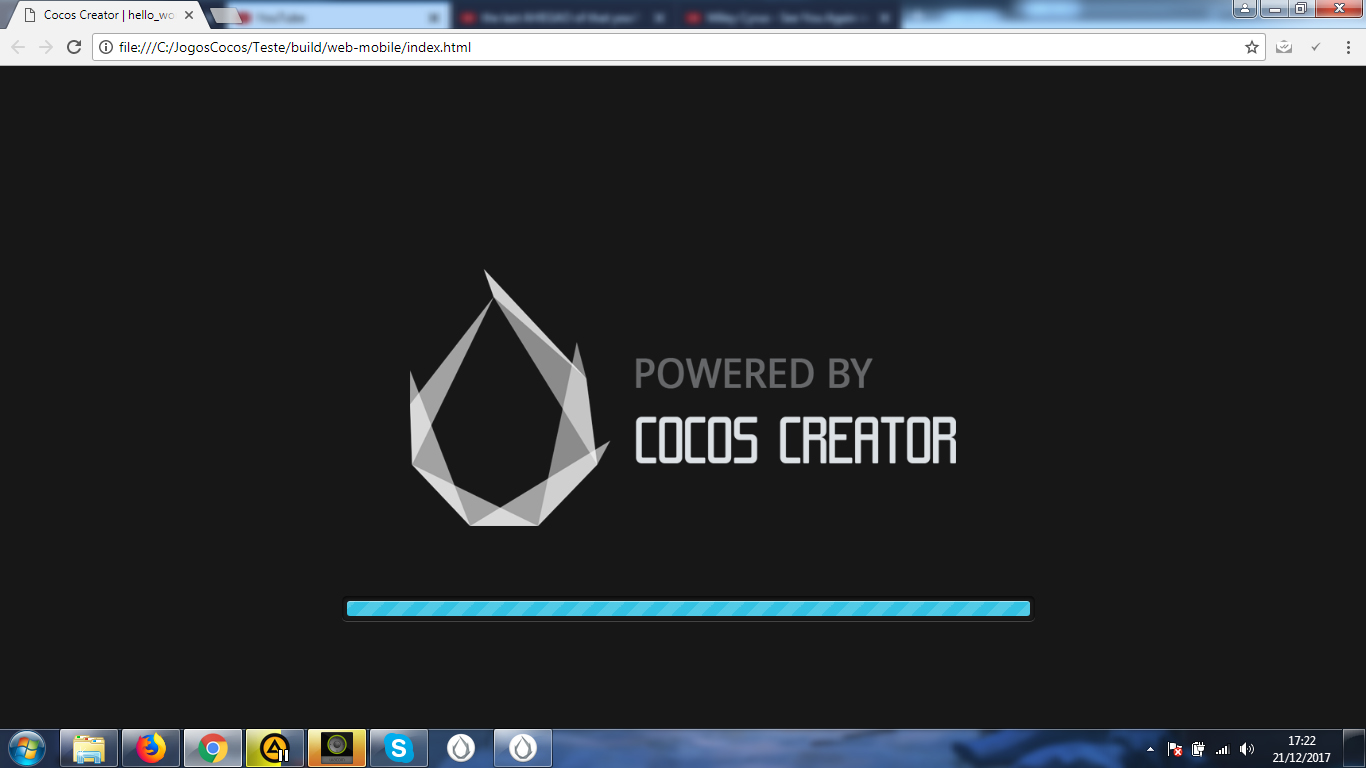1366x768 pixels.
Task: Open the network signal tray icon
Action: pyautogui.click(x=1222, y=749)
